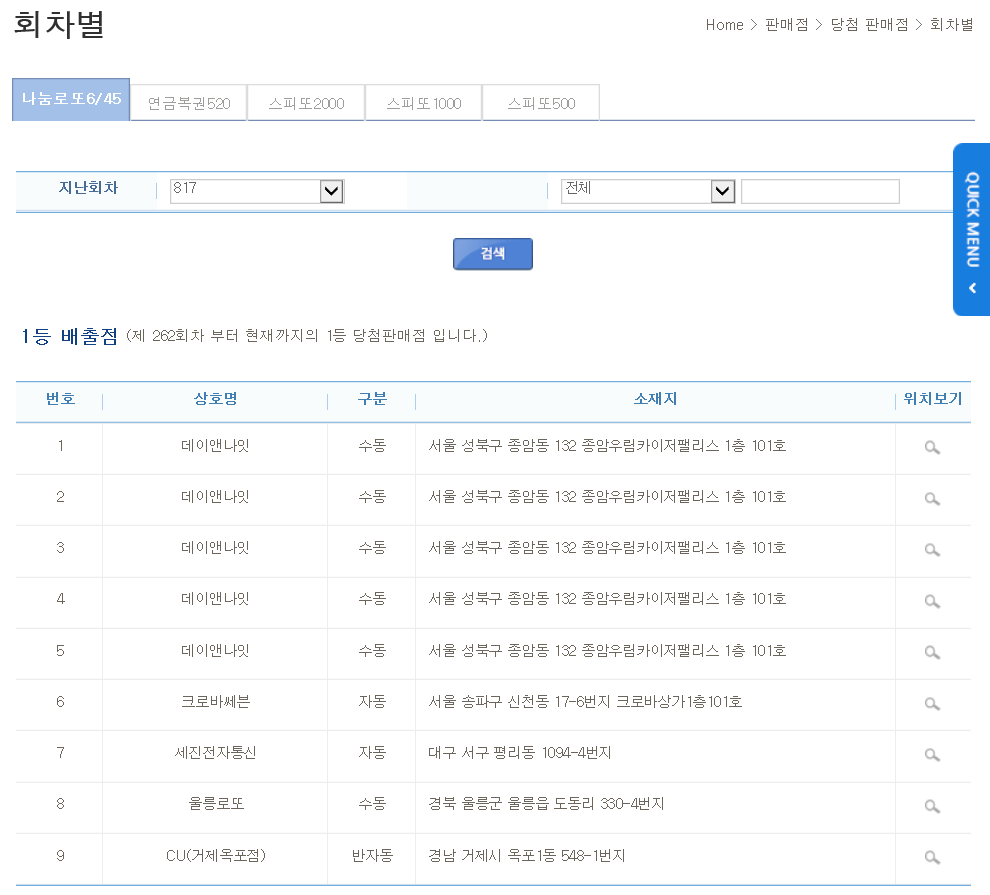This screenshot has width=990, height=895.
Task: Click magnifier icon on row number 5
Action: 932,653
